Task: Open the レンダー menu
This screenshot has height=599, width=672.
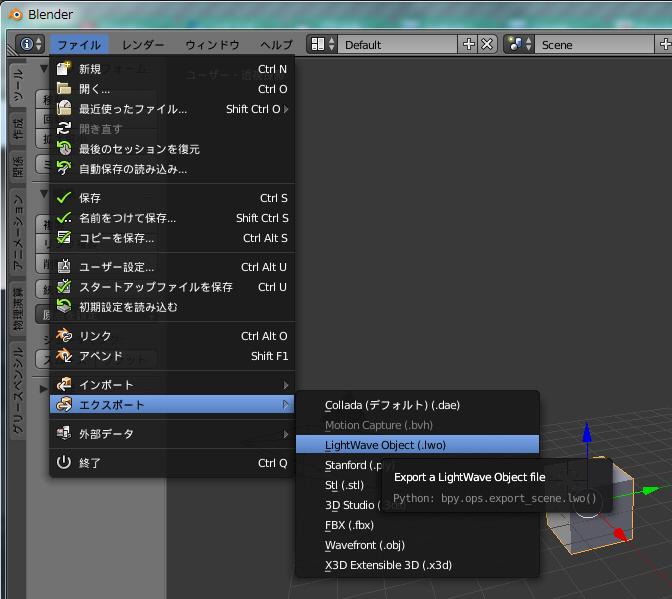Action: [x=143, y=45]
